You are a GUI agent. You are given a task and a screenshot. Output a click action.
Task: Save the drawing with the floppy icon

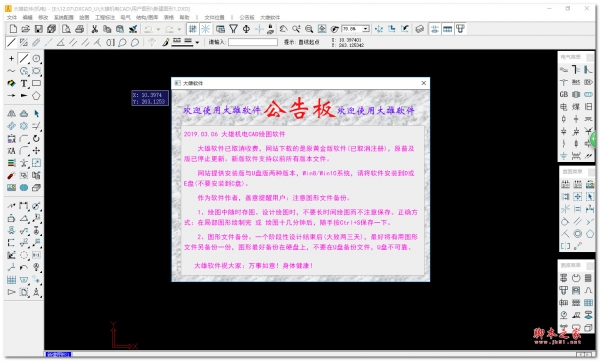[x=38, y=29]
